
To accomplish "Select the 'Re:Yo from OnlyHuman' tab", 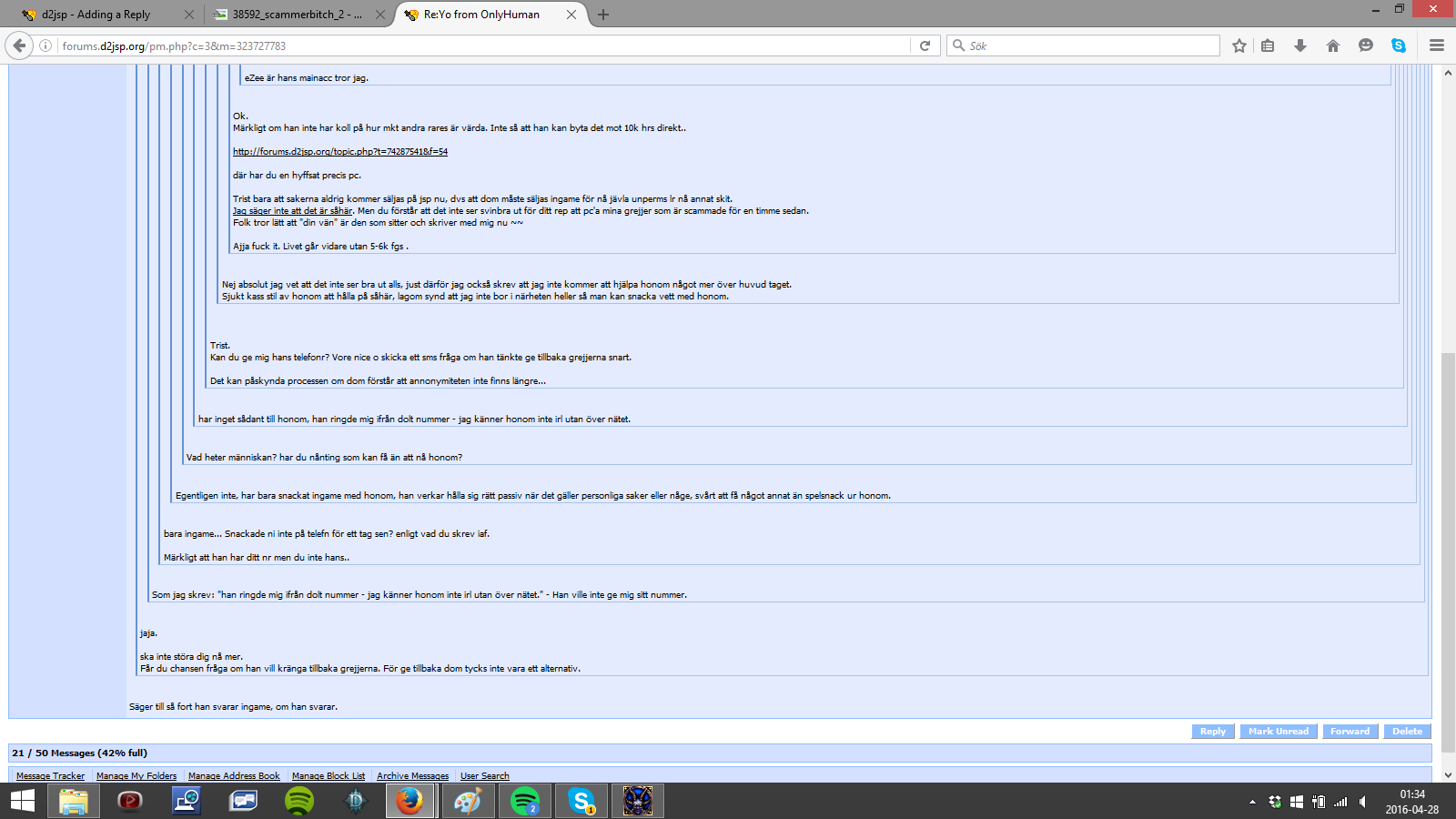I will (490, 15).
